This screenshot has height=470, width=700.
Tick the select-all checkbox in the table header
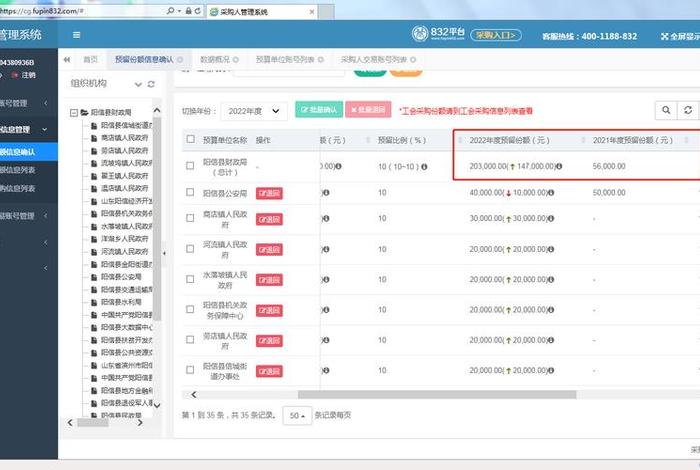coord(191,139)
